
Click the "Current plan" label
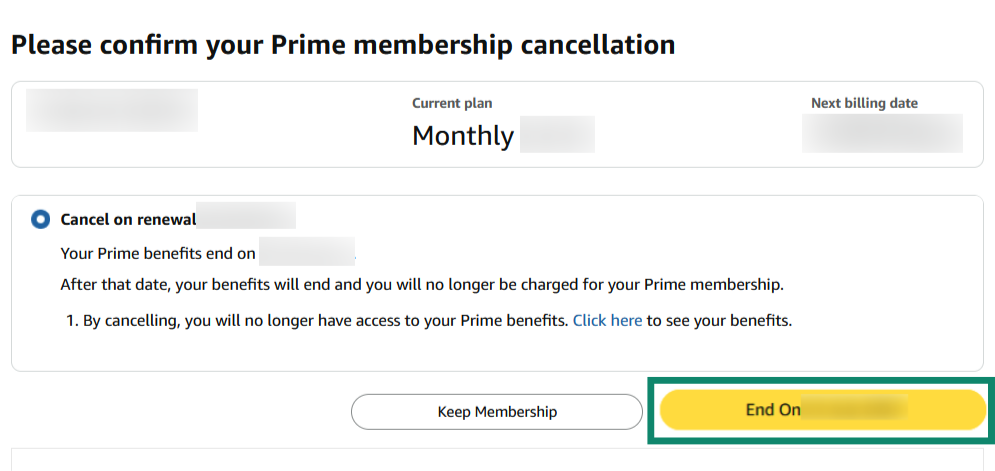452,103
